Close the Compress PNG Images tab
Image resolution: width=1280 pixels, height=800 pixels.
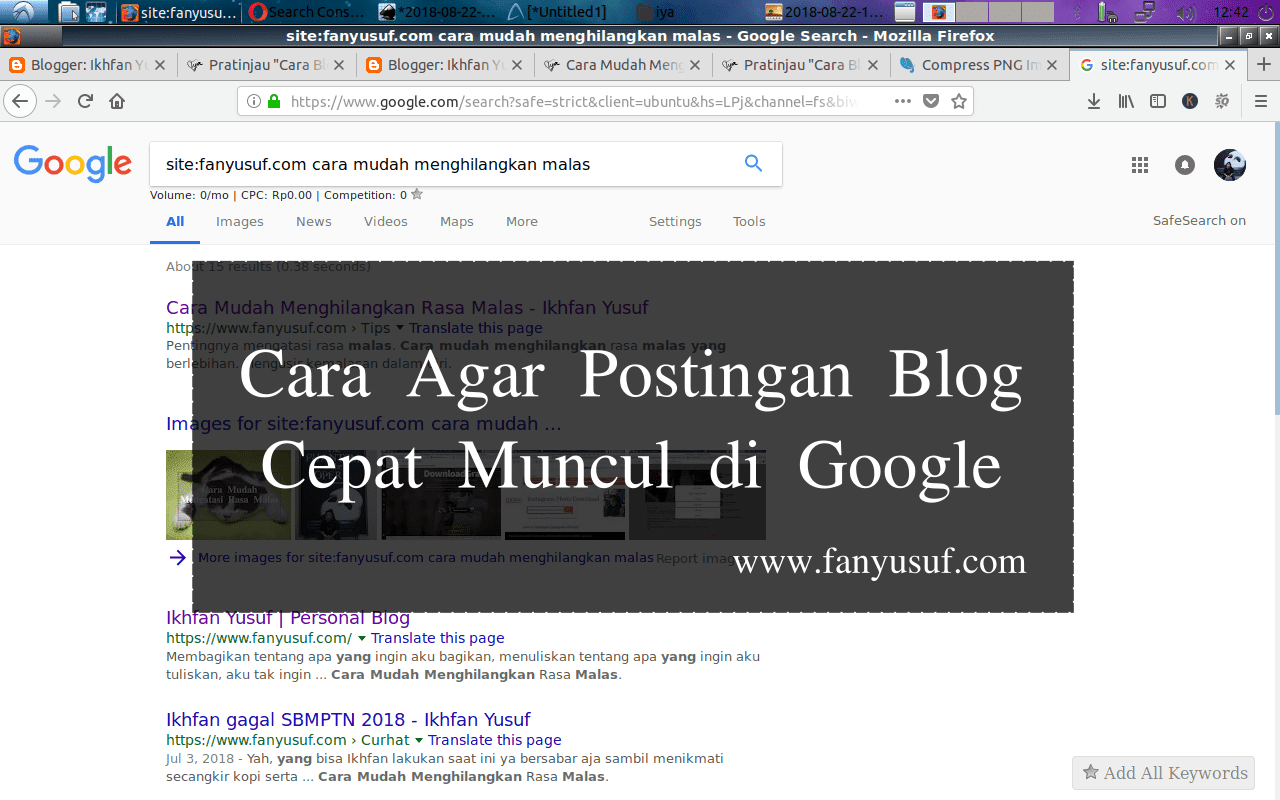[1052, 65]
